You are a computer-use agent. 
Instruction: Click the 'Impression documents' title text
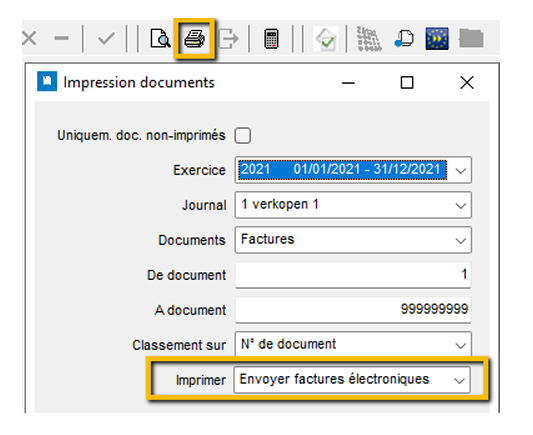139,83
